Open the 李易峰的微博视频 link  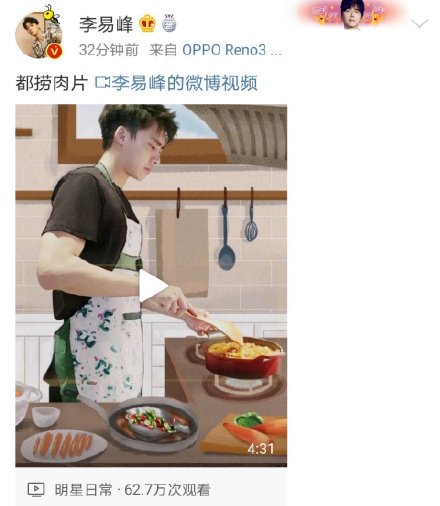(x=184, y=83)
